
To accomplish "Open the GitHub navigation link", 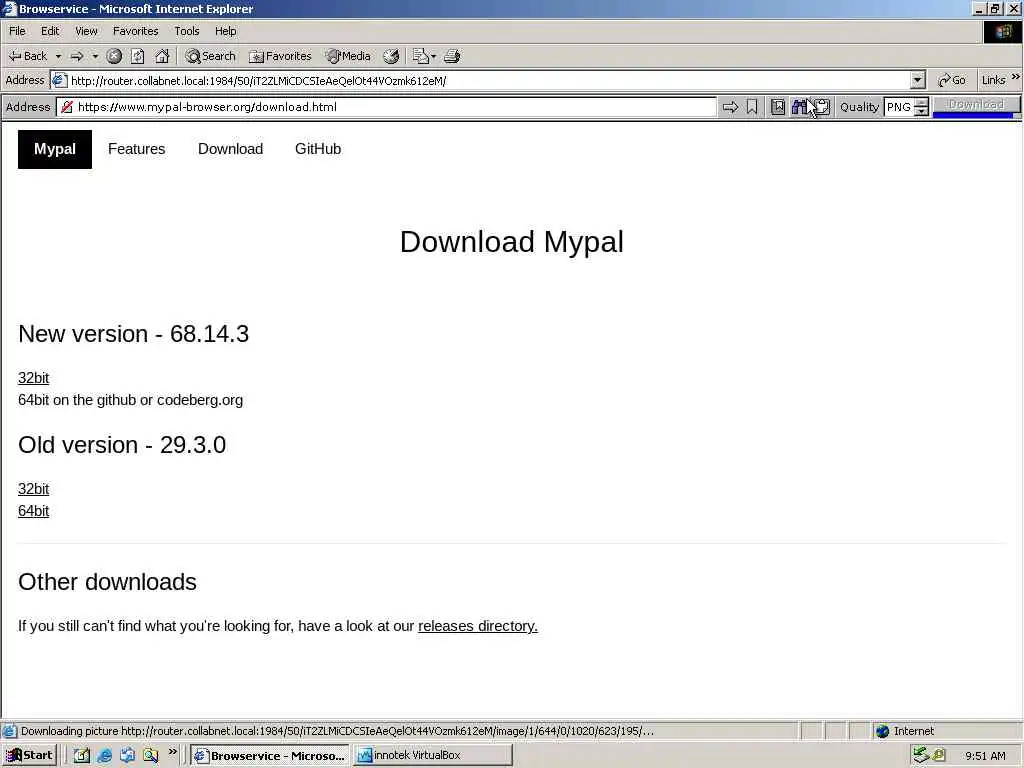I will (x=318, y=149).
